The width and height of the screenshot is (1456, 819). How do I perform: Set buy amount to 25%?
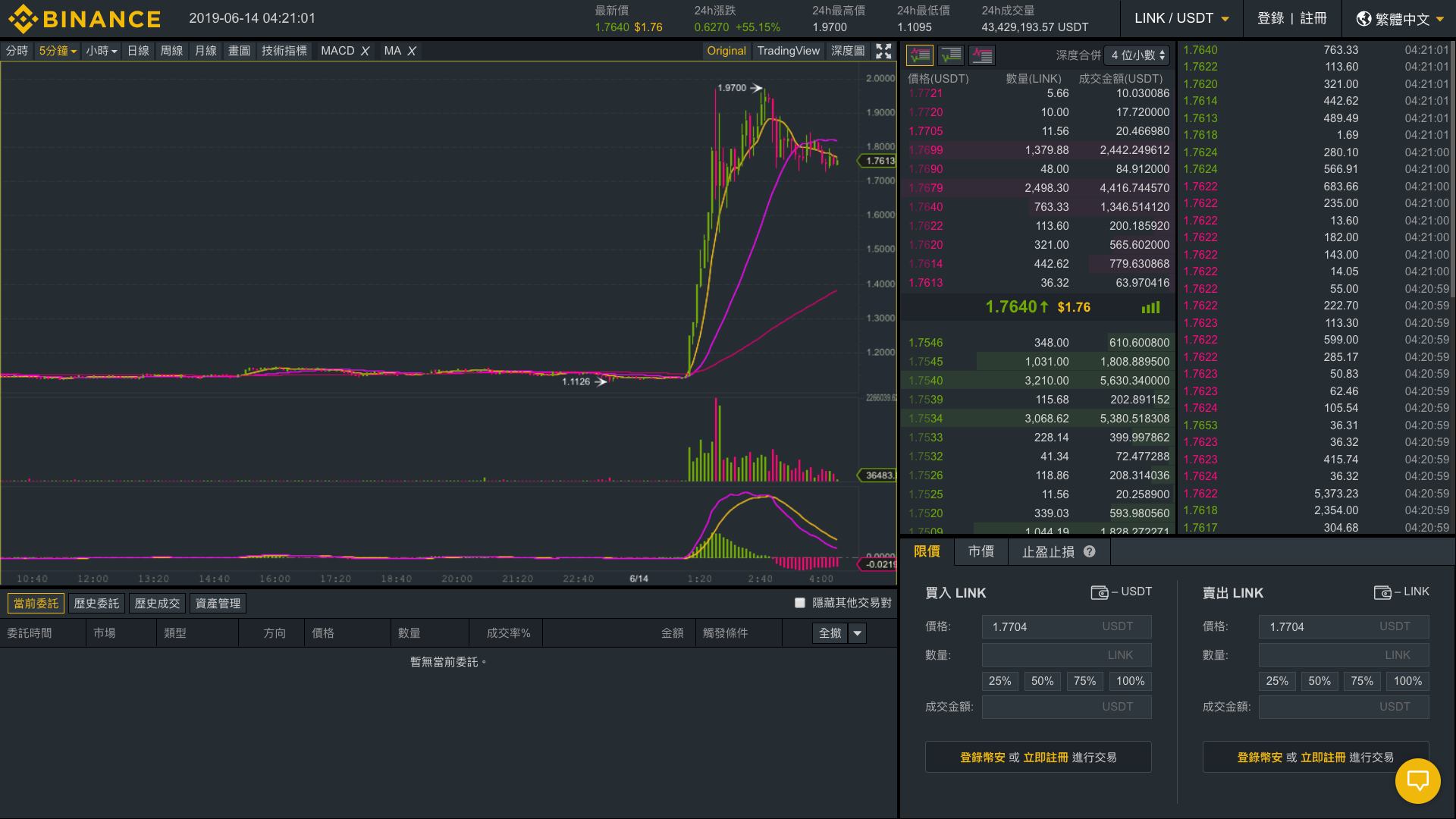[999, 681]
